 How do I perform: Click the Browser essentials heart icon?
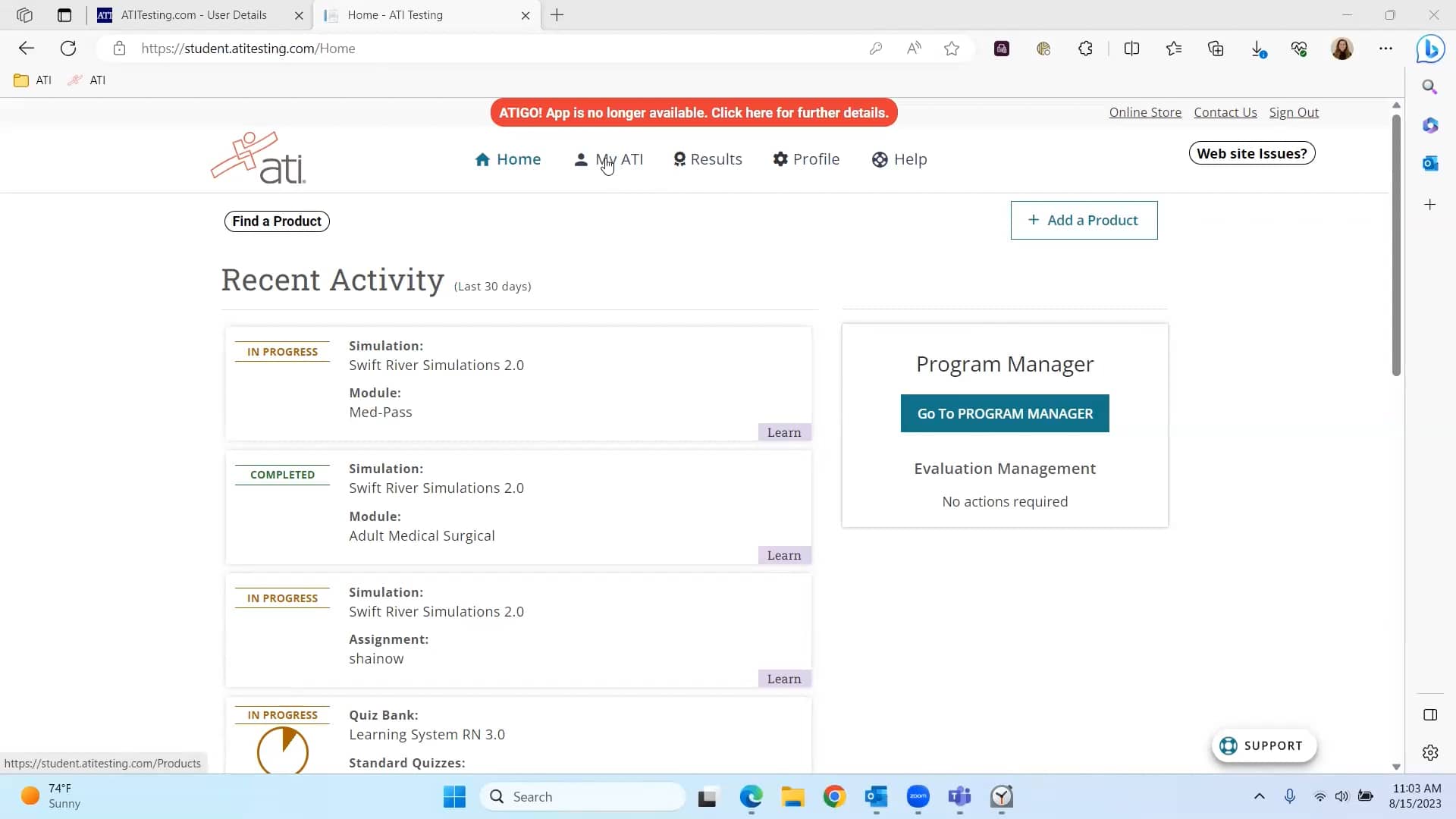click(1299, 48)
